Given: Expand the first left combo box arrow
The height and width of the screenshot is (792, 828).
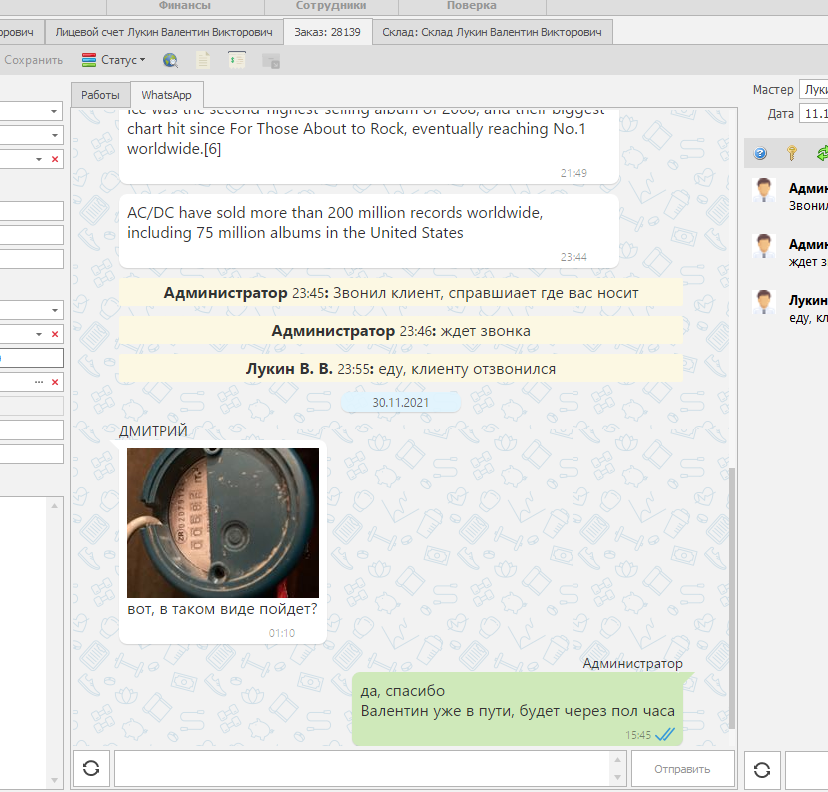Looking at the screenshot, I should [54, 111].
